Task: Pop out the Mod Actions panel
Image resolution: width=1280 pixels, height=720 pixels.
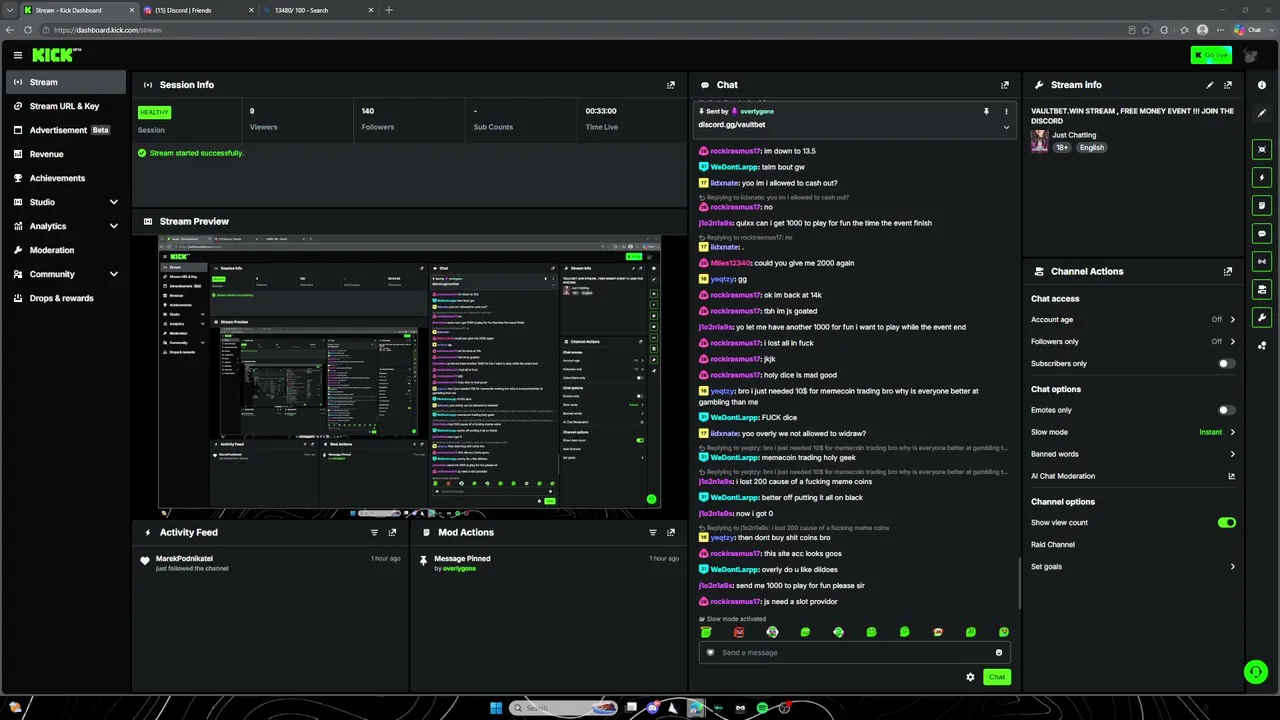Action: click(x=671, y=533)
